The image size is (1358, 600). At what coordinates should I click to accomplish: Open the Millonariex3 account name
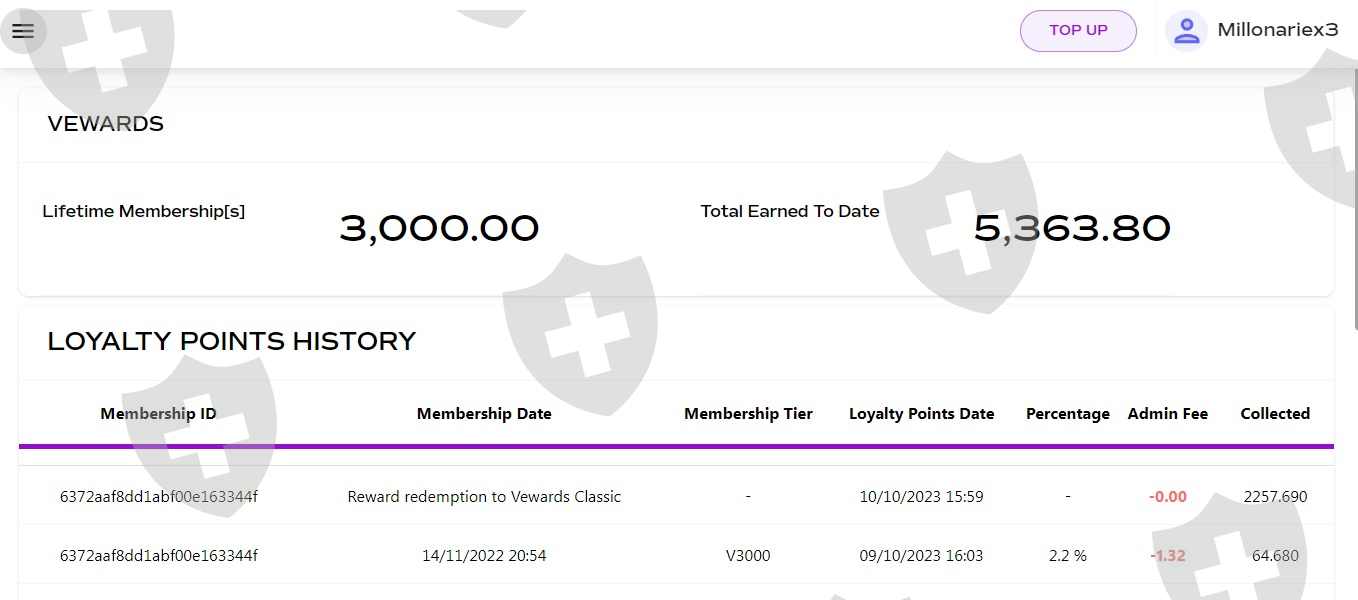tap(1277, 30)
